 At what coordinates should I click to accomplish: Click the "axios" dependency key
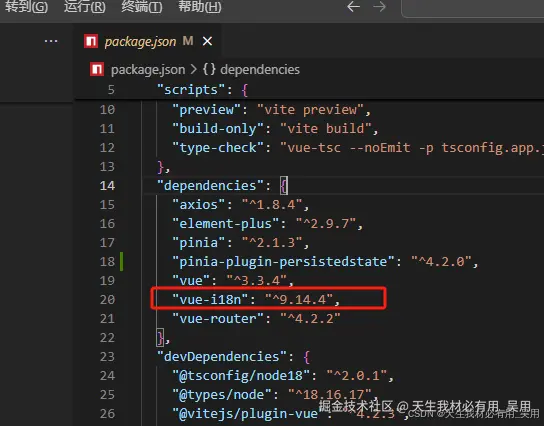(x=199, y=205)
